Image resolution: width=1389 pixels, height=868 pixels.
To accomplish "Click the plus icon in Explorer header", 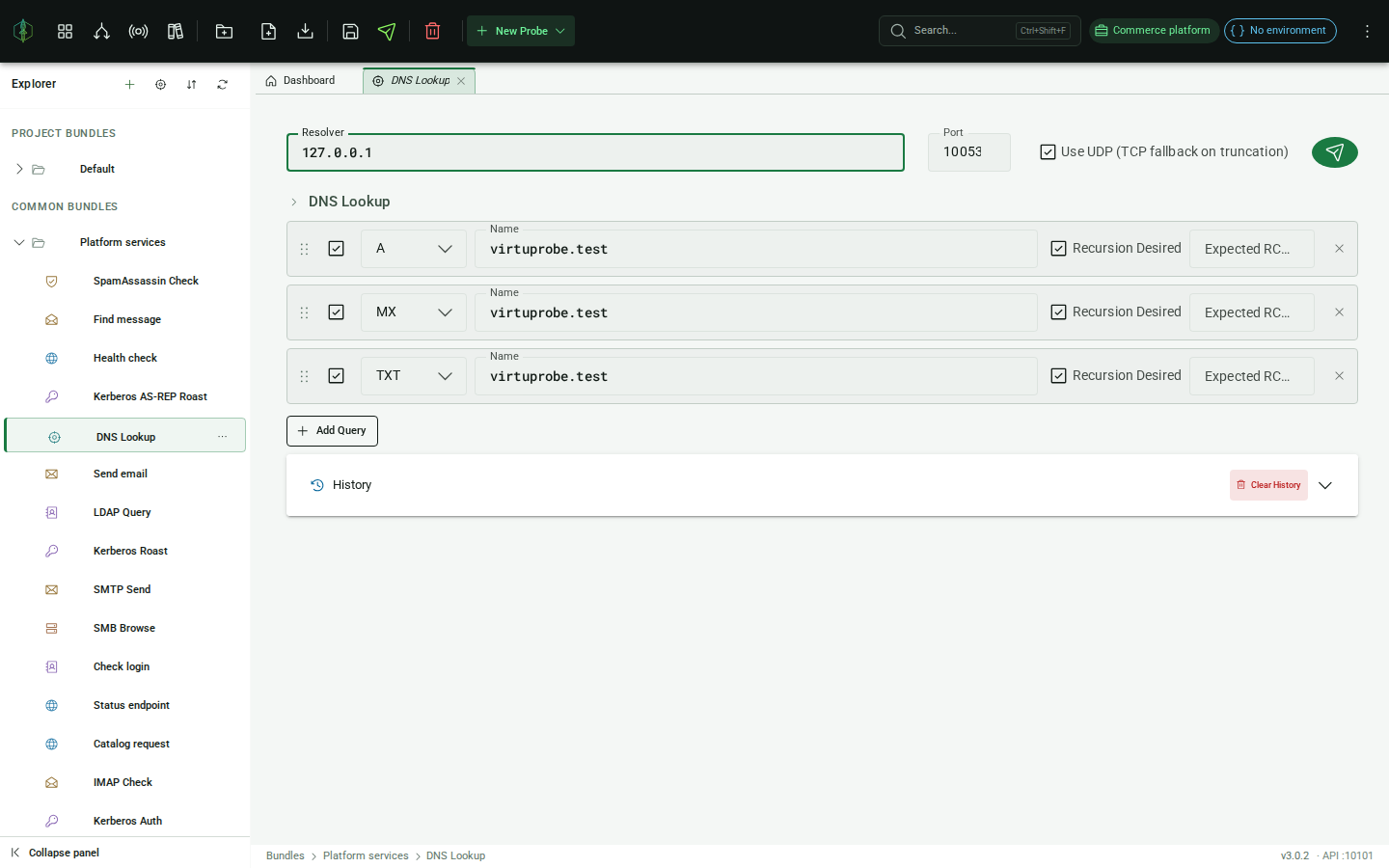I will pos(129,84).
